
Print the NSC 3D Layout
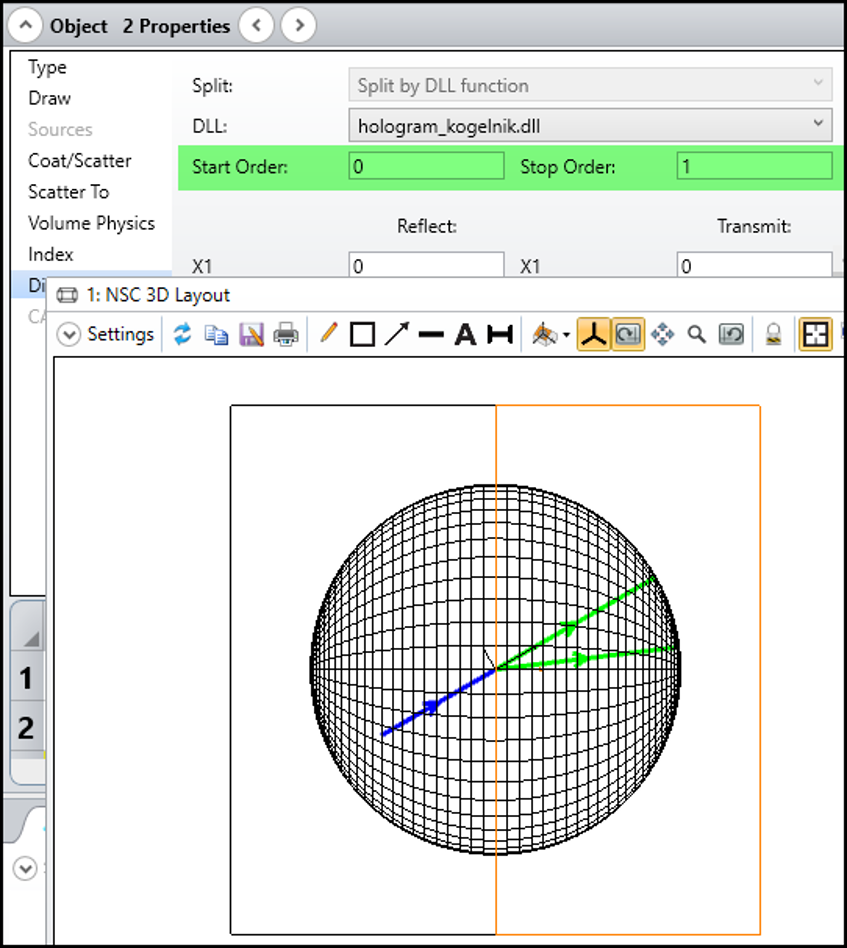[285, 334]
